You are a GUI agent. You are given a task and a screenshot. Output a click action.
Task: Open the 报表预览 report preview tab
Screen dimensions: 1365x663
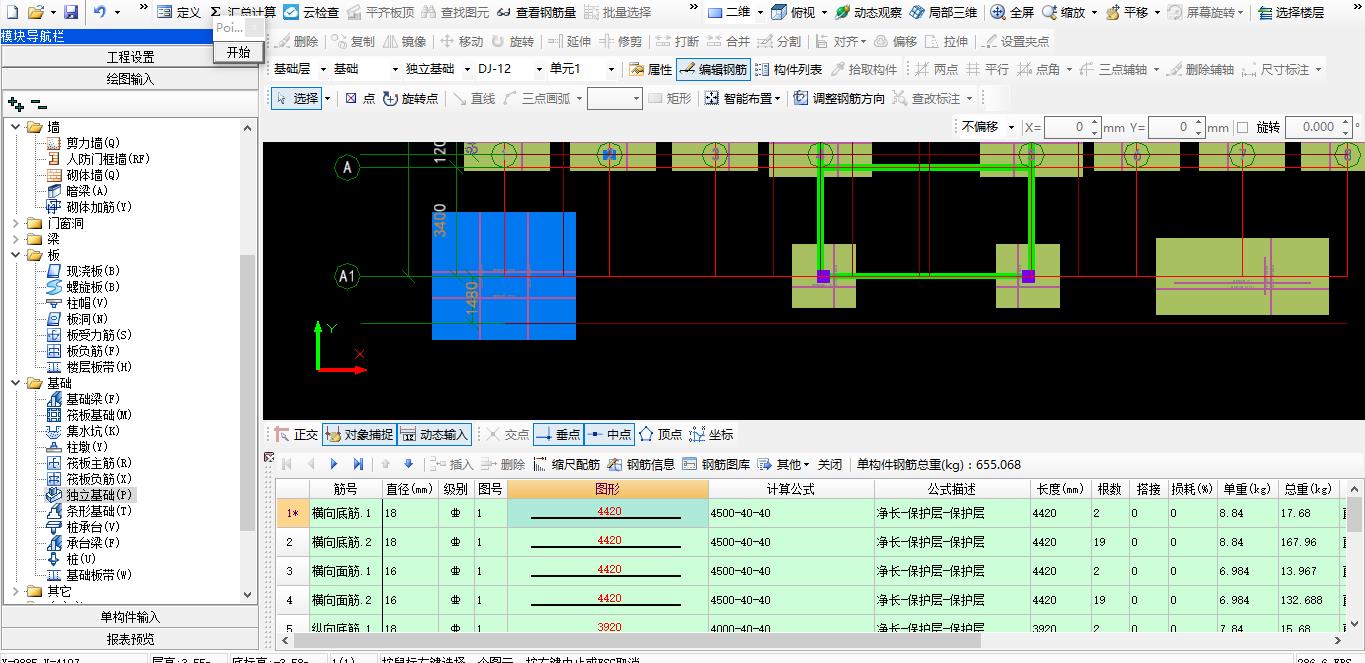pyautogui.click(x=130, y=639)
